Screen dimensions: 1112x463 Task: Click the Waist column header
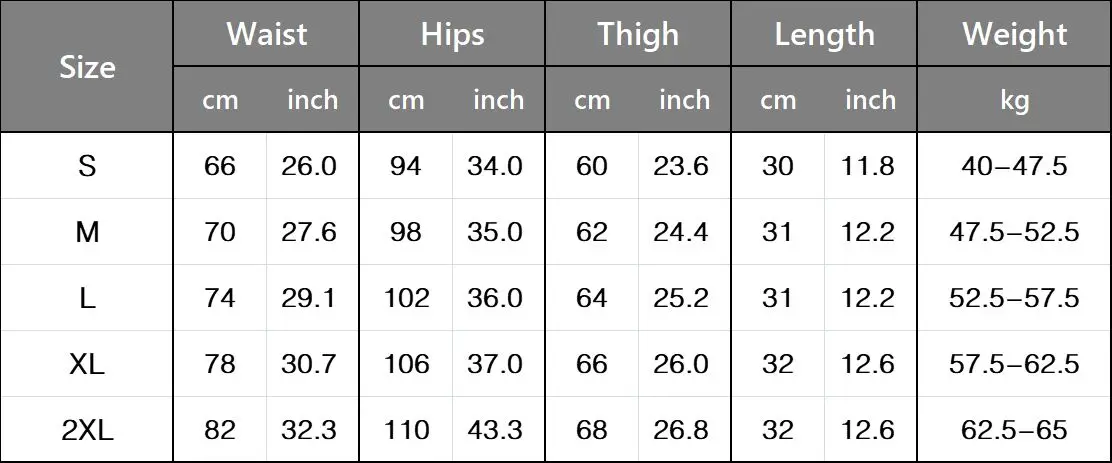click(x=266, y=34)
